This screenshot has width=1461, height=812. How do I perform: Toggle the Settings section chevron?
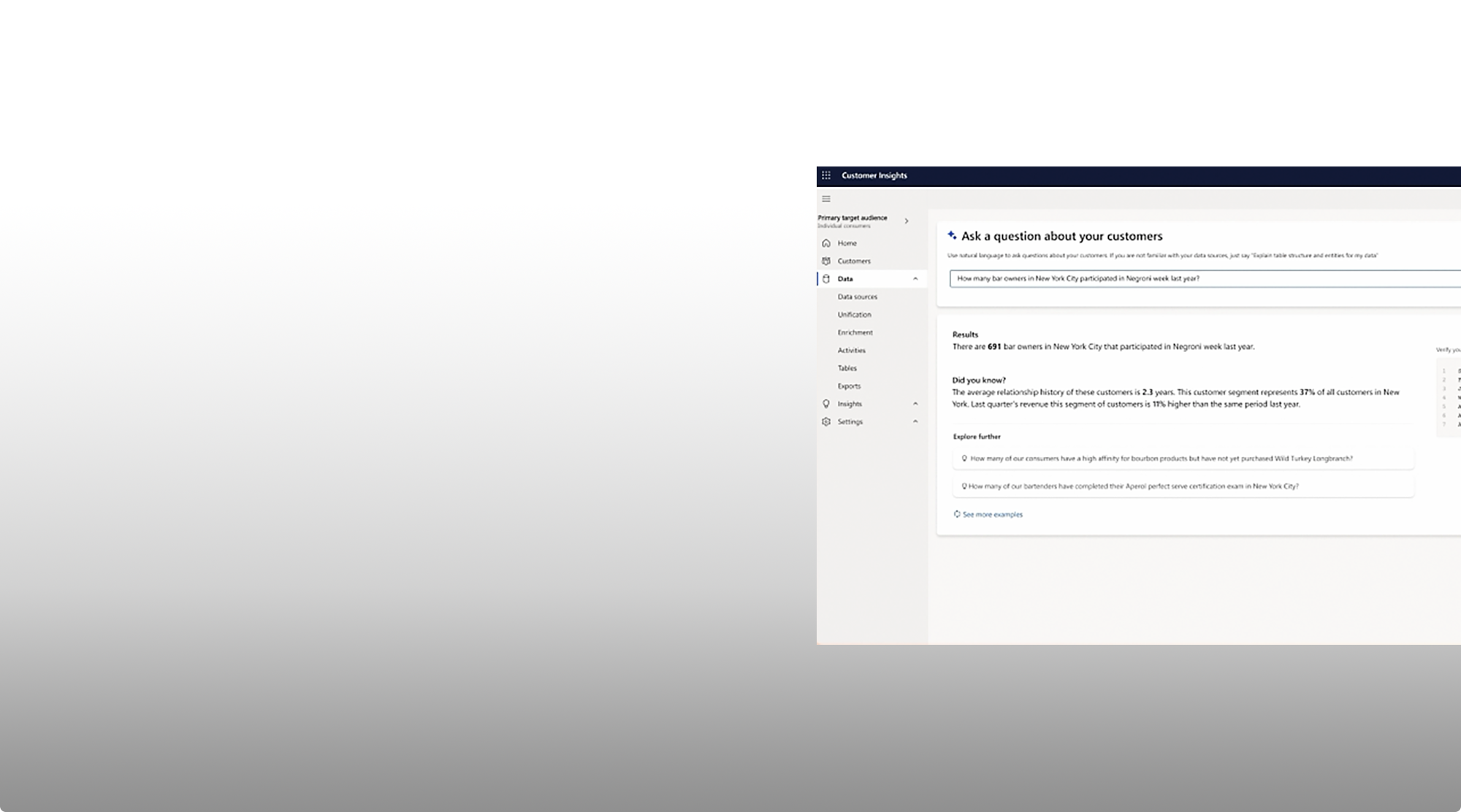point(915,421)
